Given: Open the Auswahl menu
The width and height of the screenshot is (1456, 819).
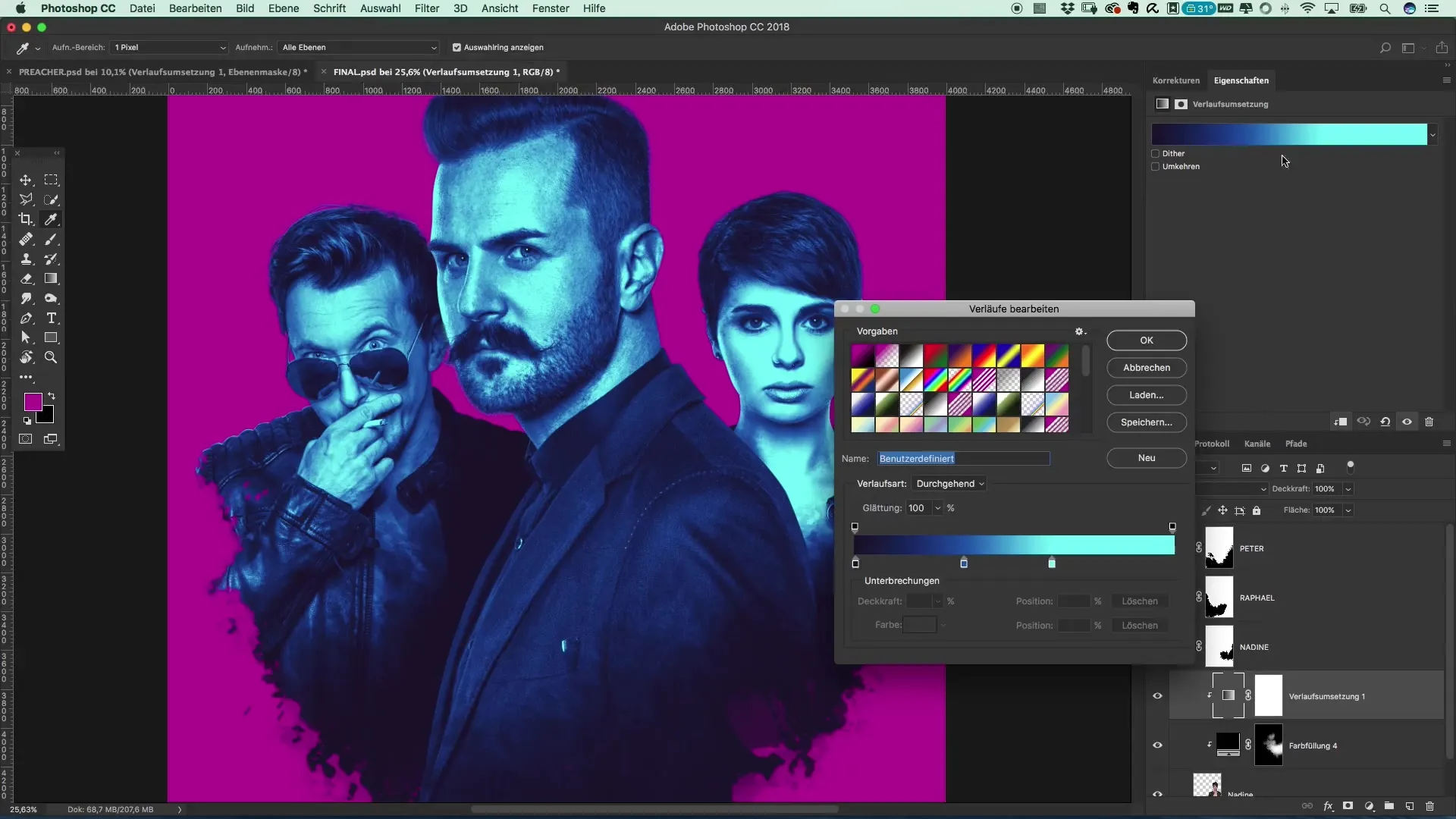Looking at the screenshot, I should pos(380,8).
